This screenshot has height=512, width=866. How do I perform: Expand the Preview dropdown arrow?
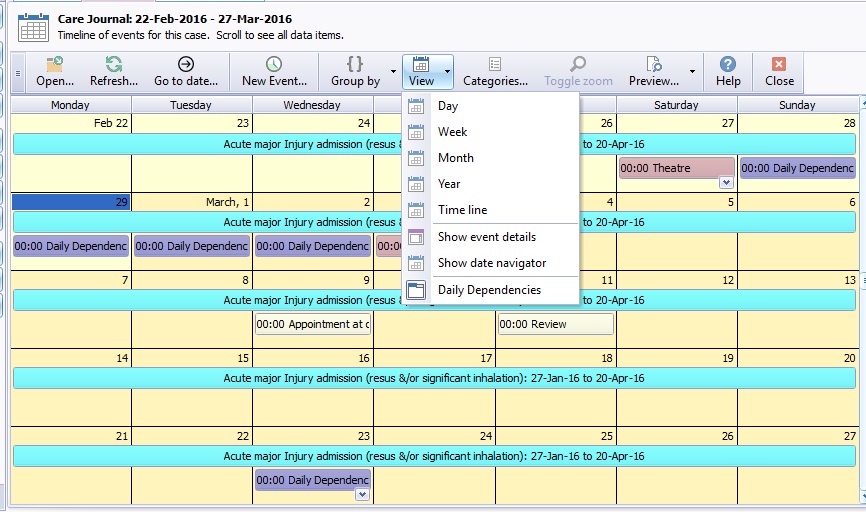pyautogui.click(x=692, y=71)
